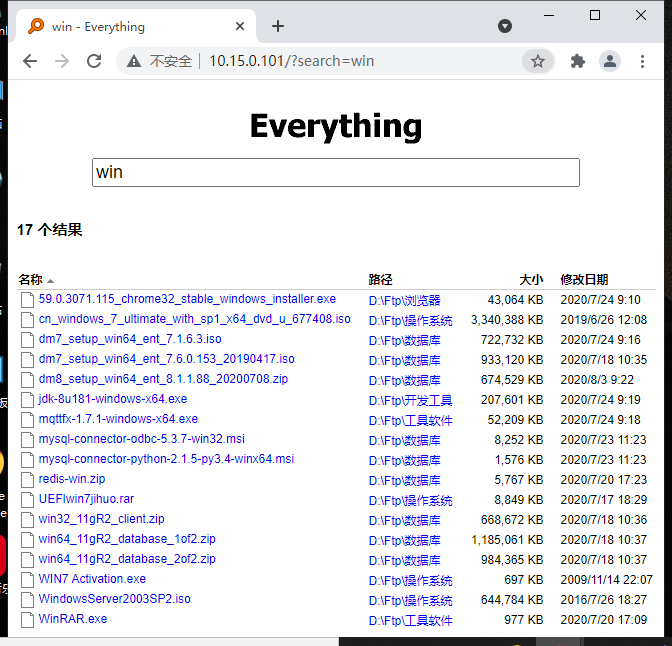Sort by 大小 column header
This screenshot has height=646, width=672.
[x=531, y=280]
